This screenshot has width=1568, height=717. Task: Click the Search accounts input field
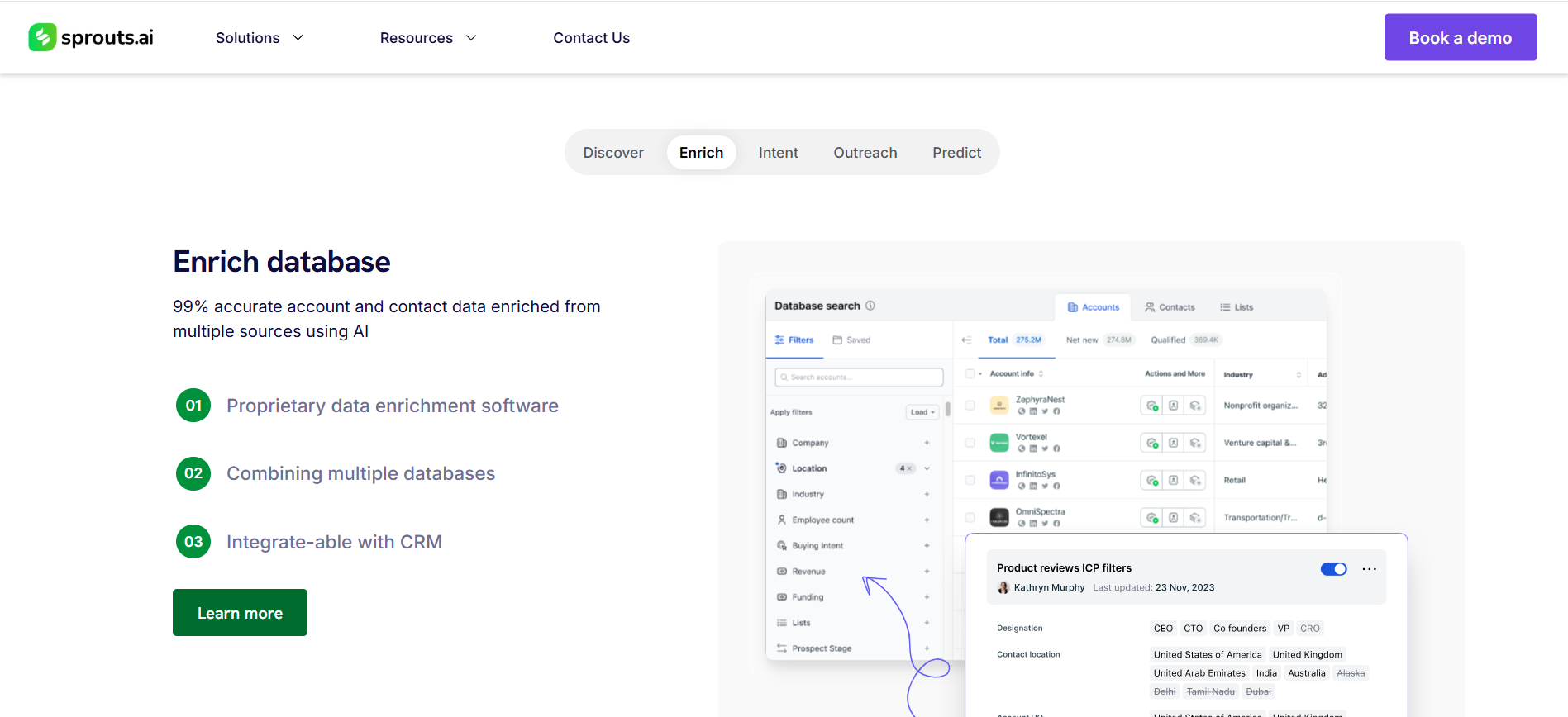859,377
